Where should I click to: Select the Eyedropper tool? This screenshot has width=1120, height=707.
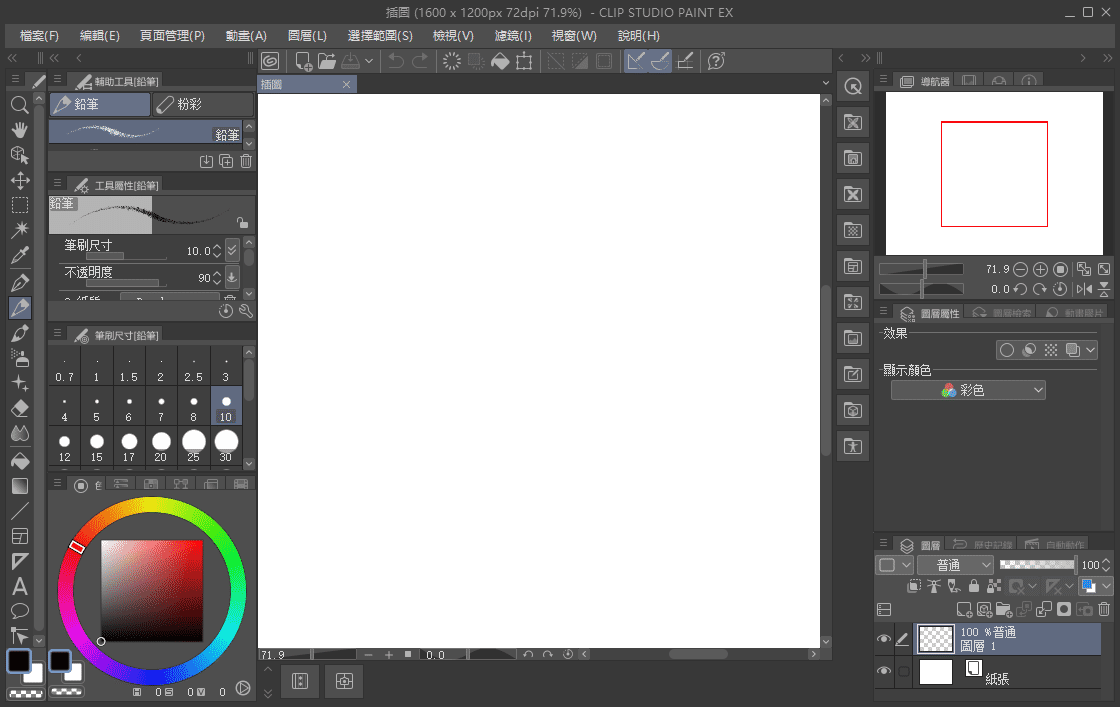point(19,256)
